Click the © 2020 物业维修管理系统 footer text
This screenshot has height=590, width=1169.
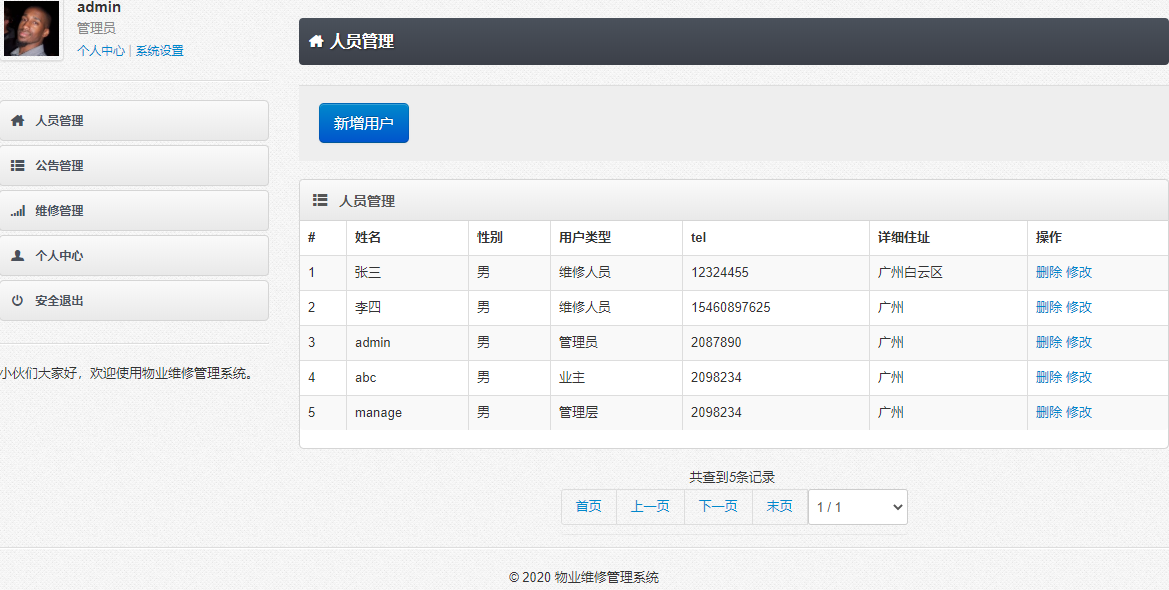point(584,577)
